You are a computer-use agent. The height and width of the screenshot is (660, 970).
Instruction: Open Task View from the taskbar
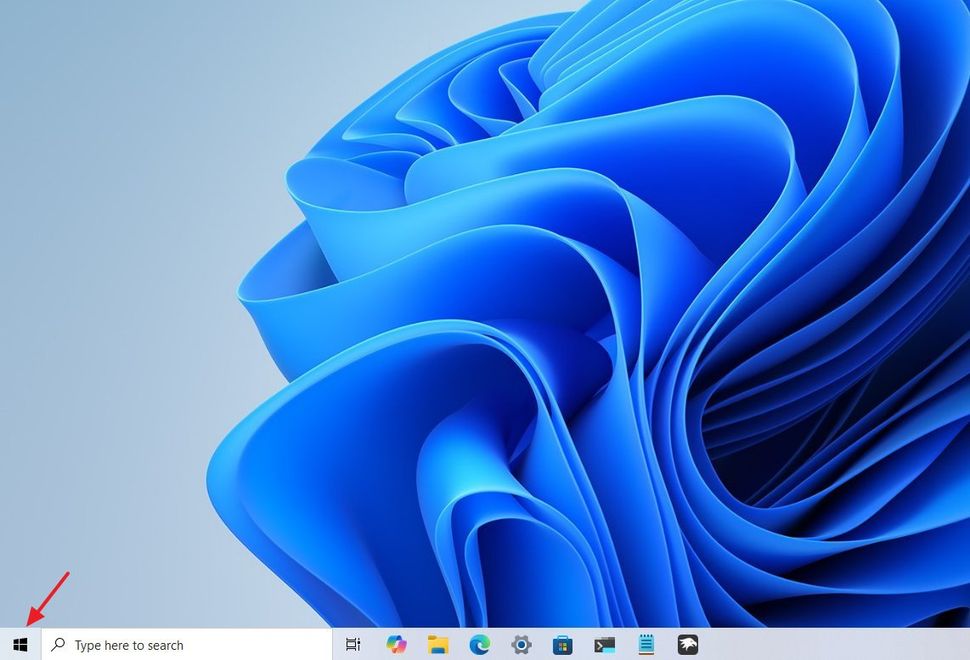(352, 645)
